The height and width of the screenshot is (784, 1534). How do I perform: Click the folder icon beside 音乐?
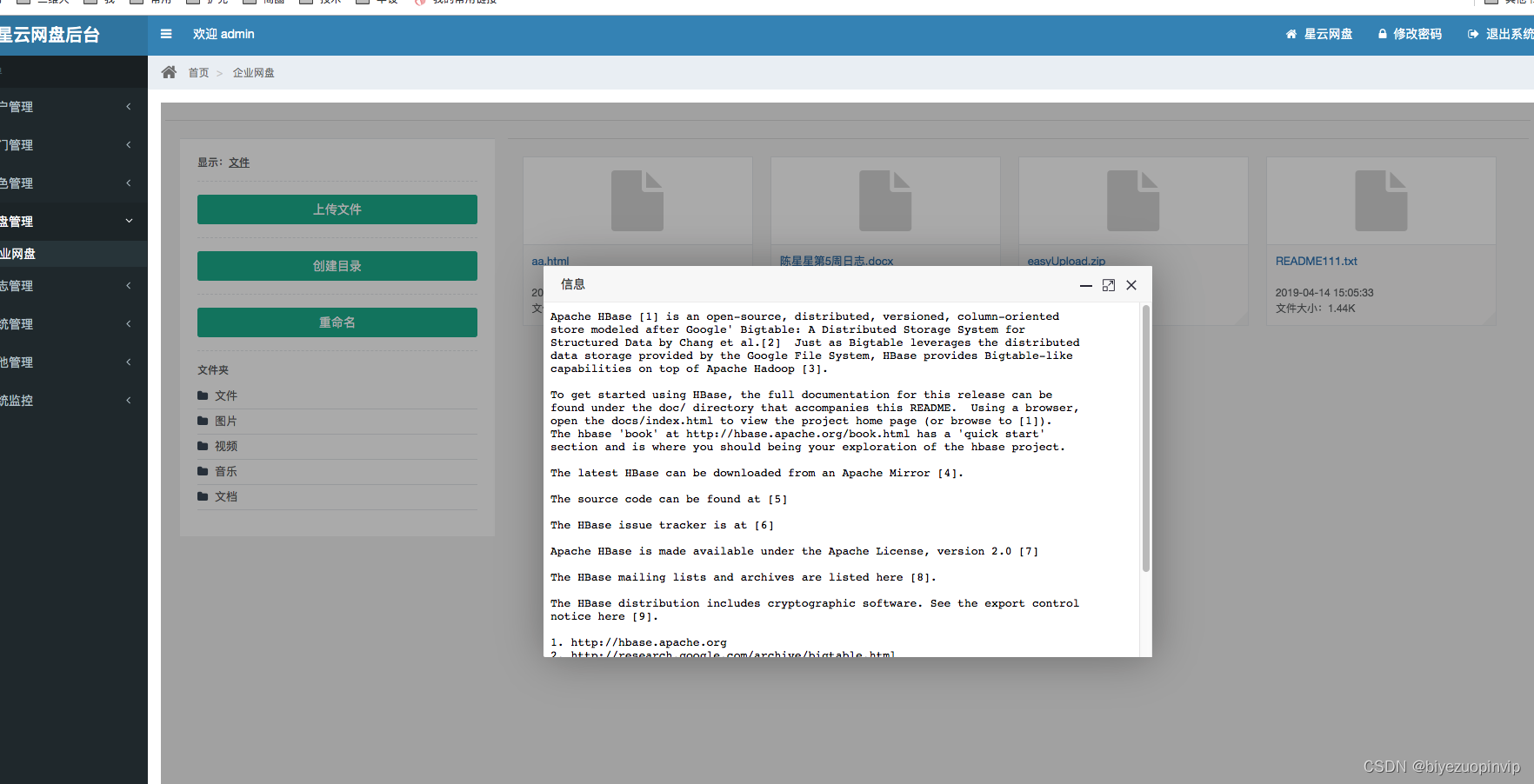coord(203,471)
